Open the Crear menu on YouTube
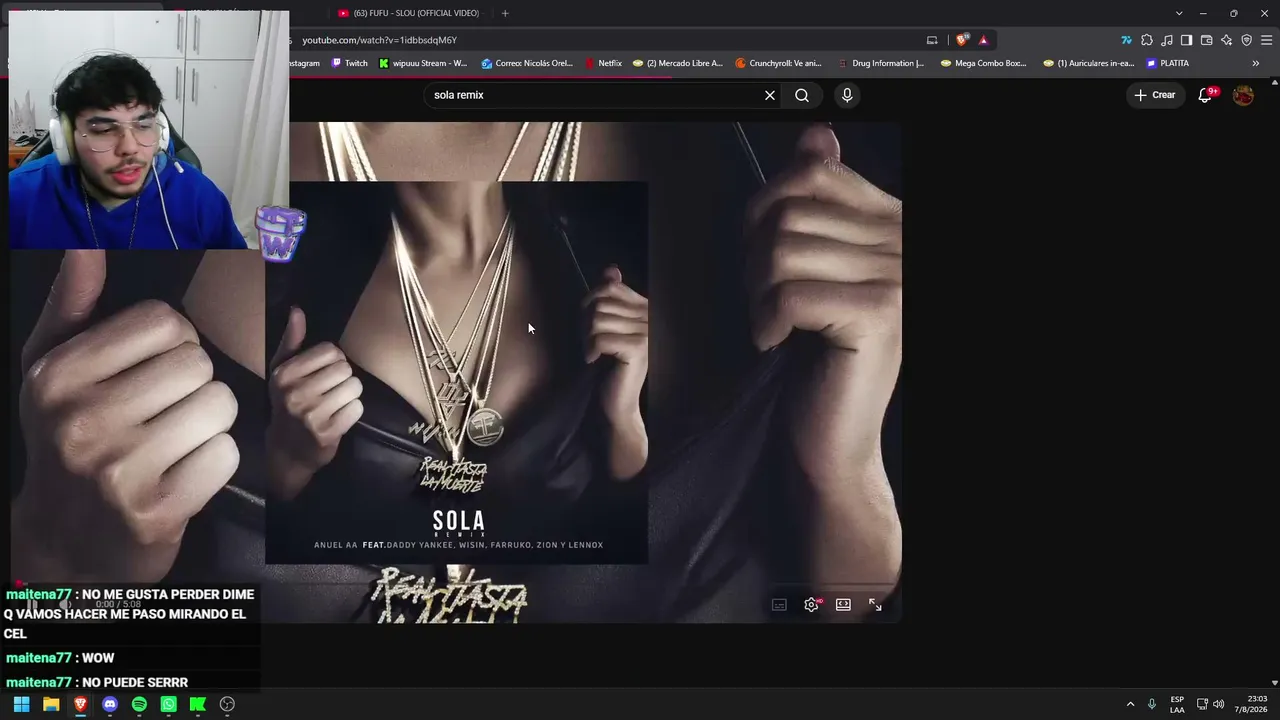Viewport: 1280px width, 720px height. click(x=1155, y=95)
